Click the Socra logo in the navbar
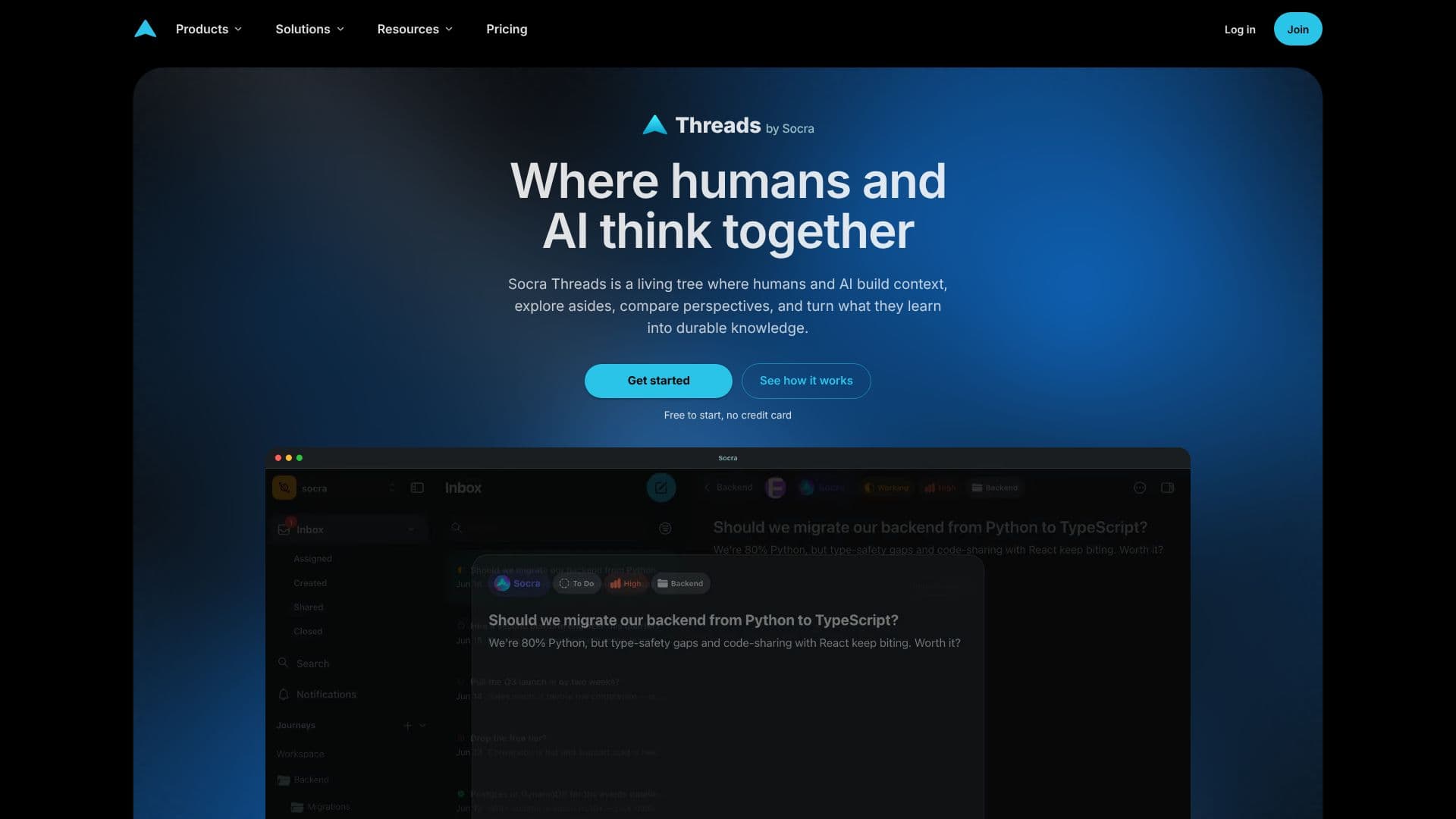 pos(145,29)
